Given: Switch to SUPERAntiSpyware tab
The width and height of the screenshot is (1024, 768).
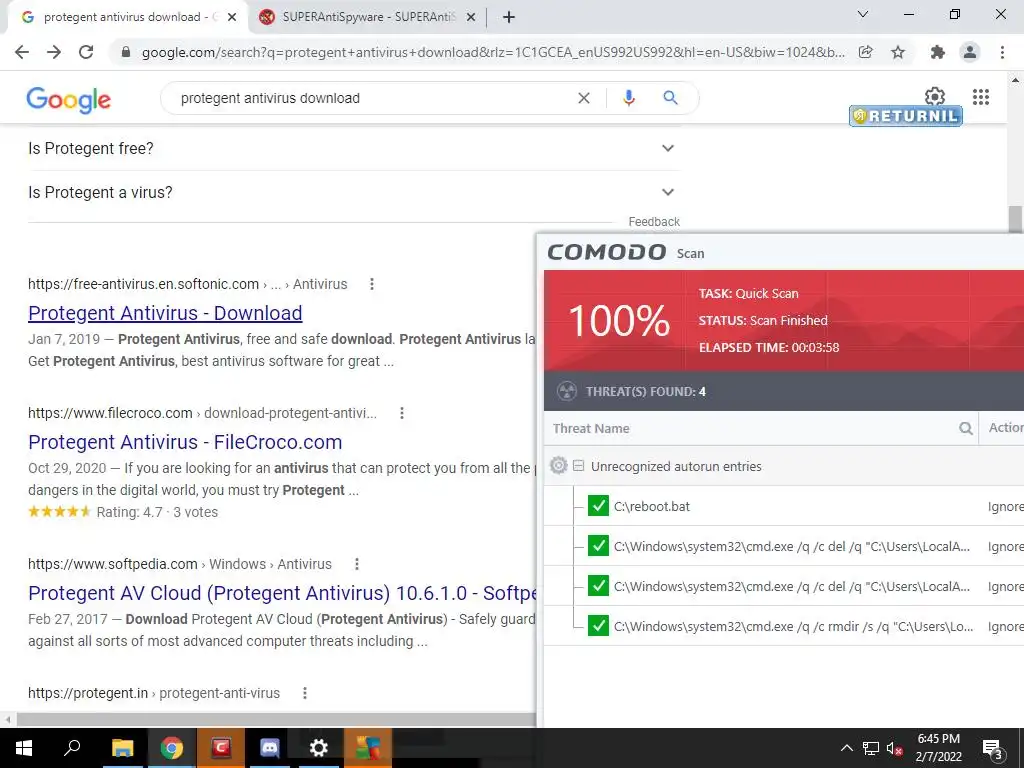Looking at the screenshot, I should coord(369,17).
